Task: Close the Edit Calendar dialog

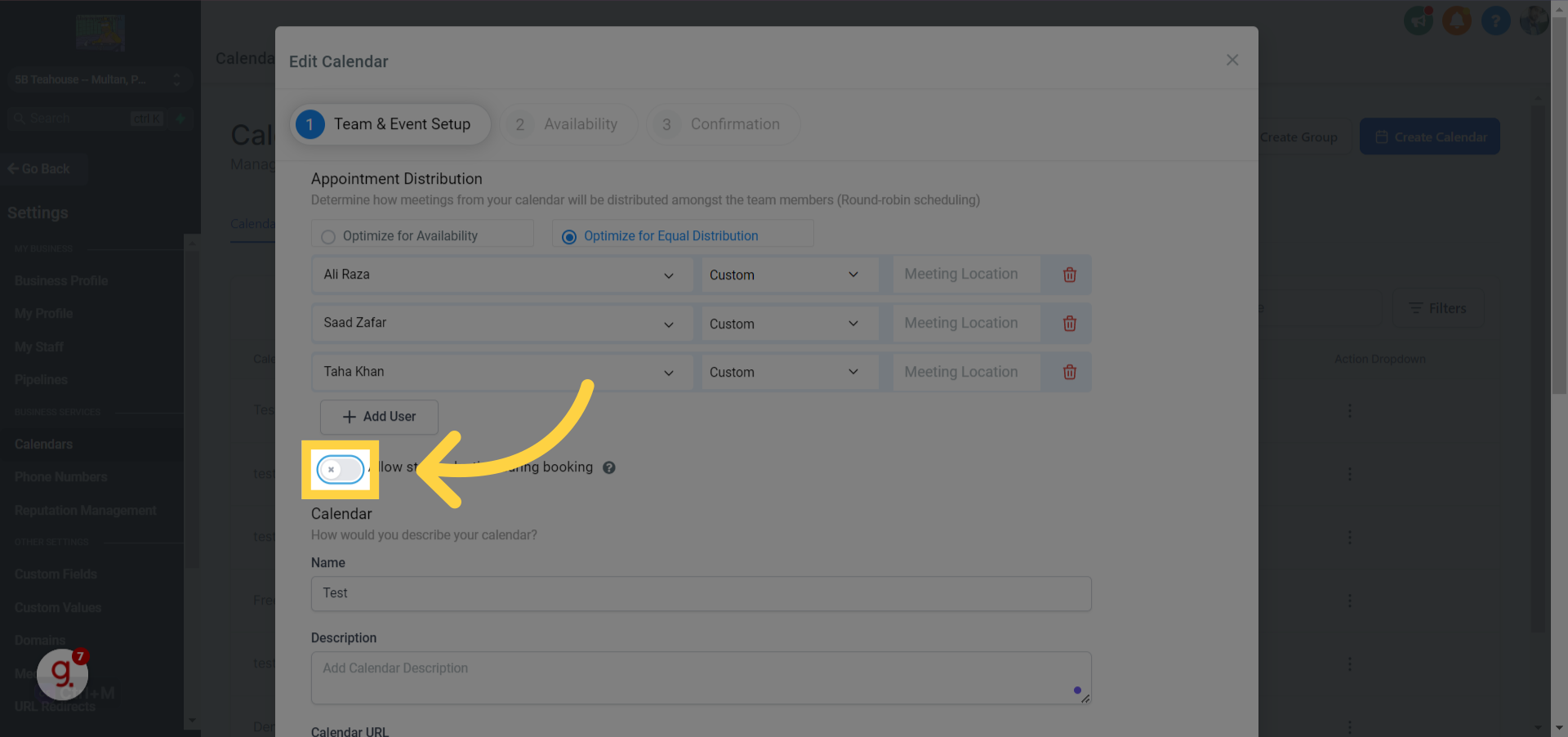Action: point(1232,60)
